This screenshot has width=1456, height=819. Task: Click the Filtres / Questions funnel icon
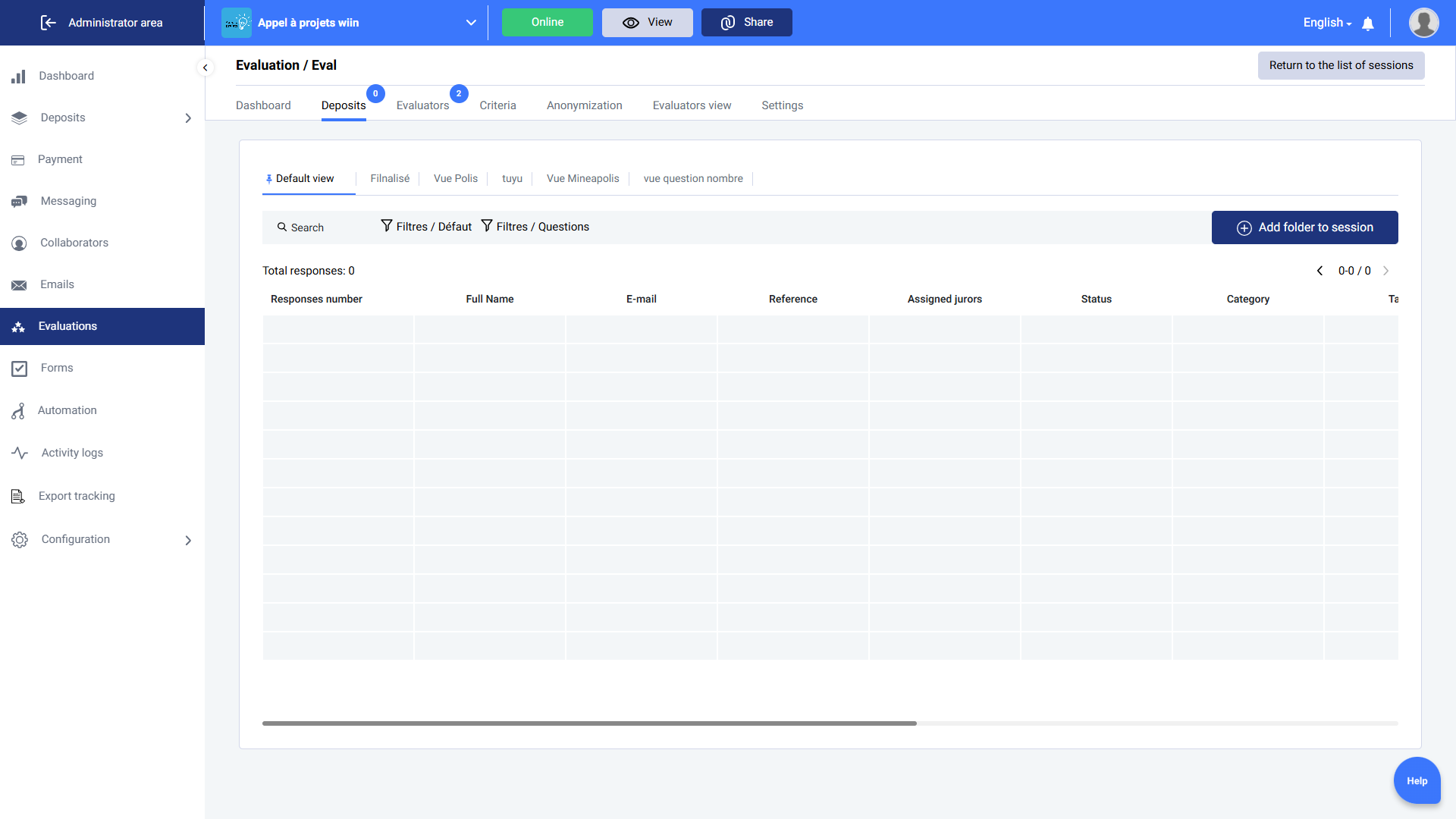tap(487, 226)
